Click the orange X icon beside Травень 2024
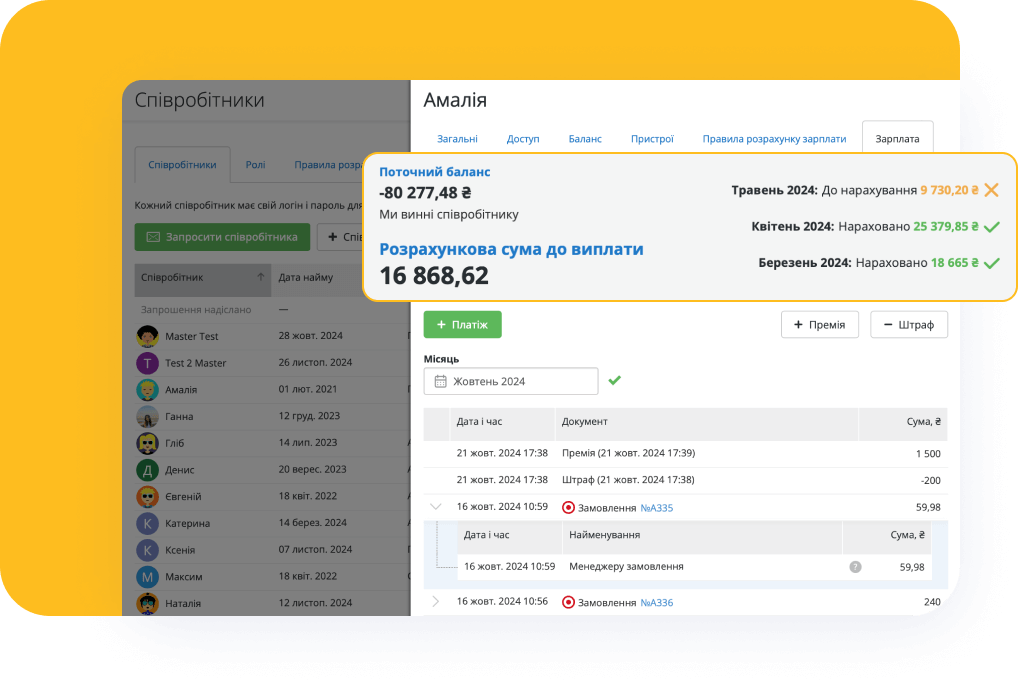This screenshot has height=688, width=1020. click(991, 190)
